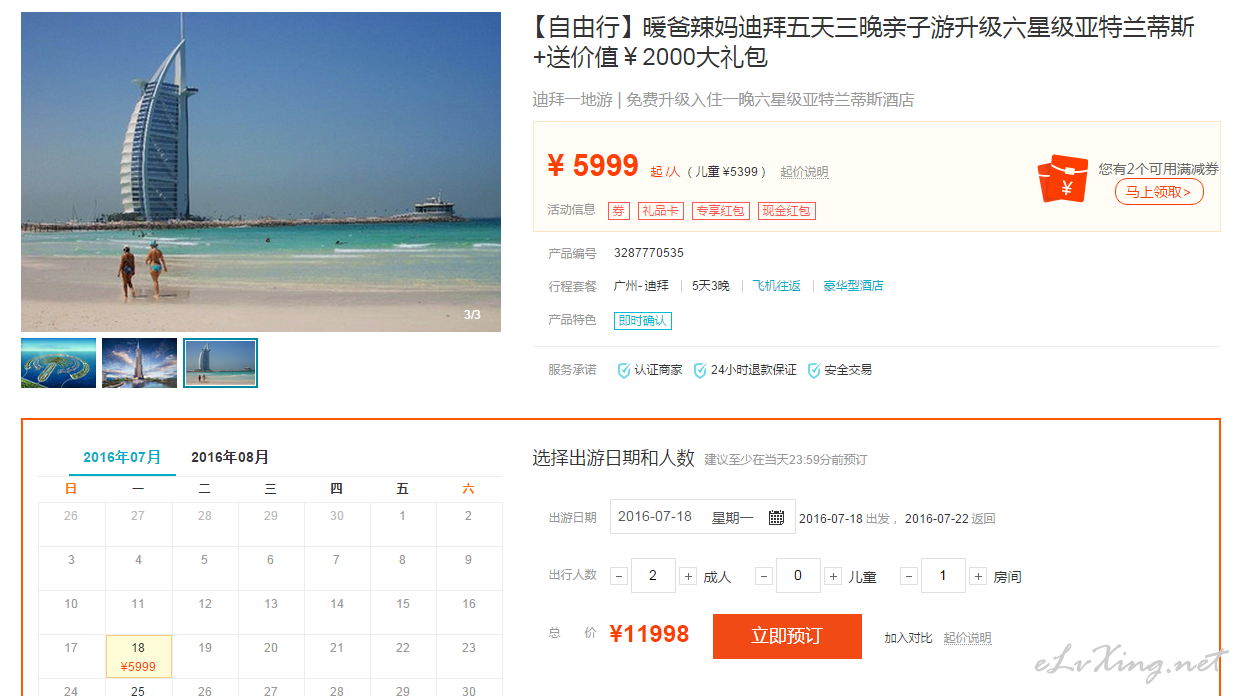Increase adult count with plus button
Viewport: 1239px width, 696px height.
point(688,576)
